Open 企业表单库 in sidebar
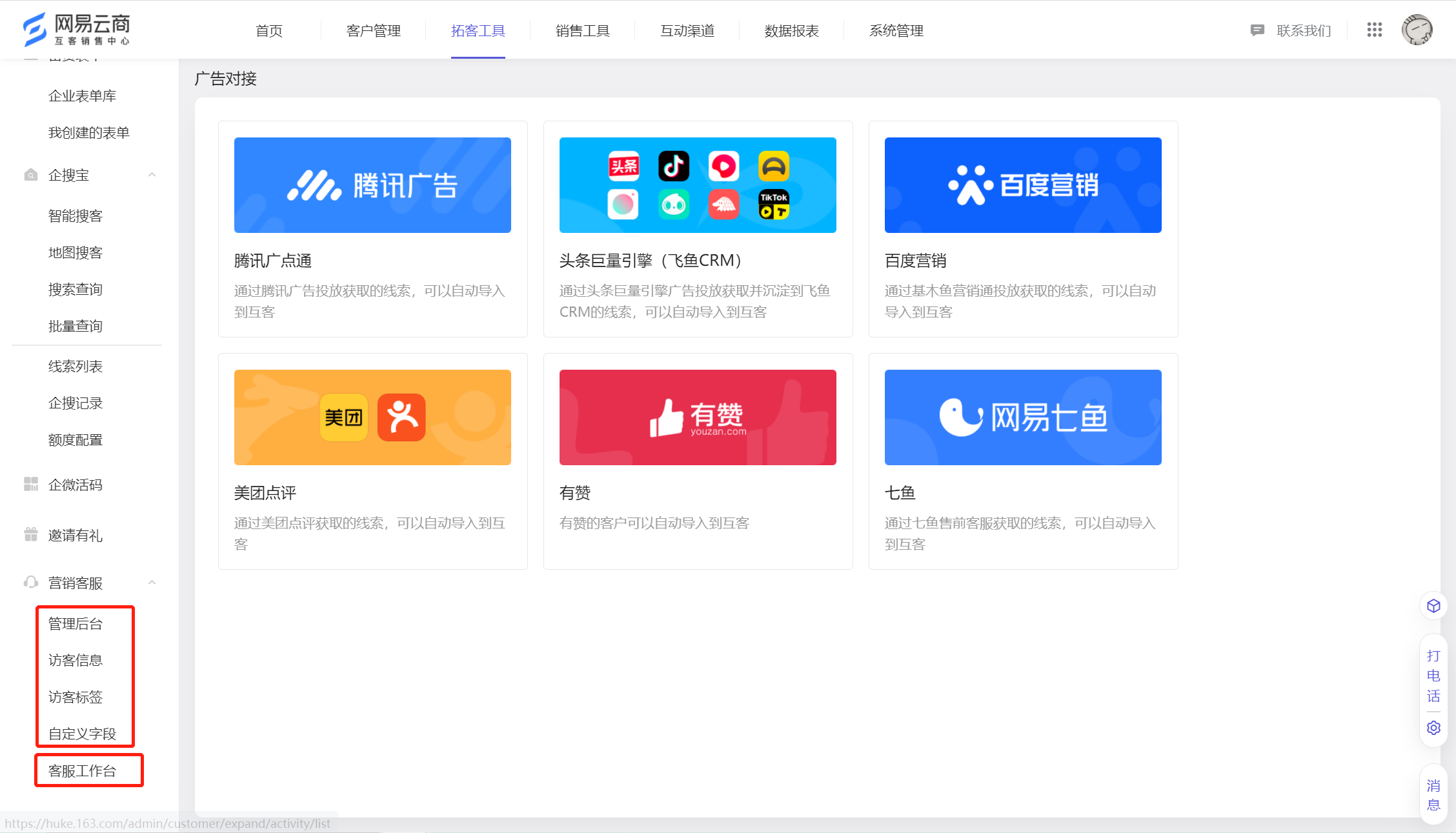Screen dimensions: 1456x833 point(82,95)
